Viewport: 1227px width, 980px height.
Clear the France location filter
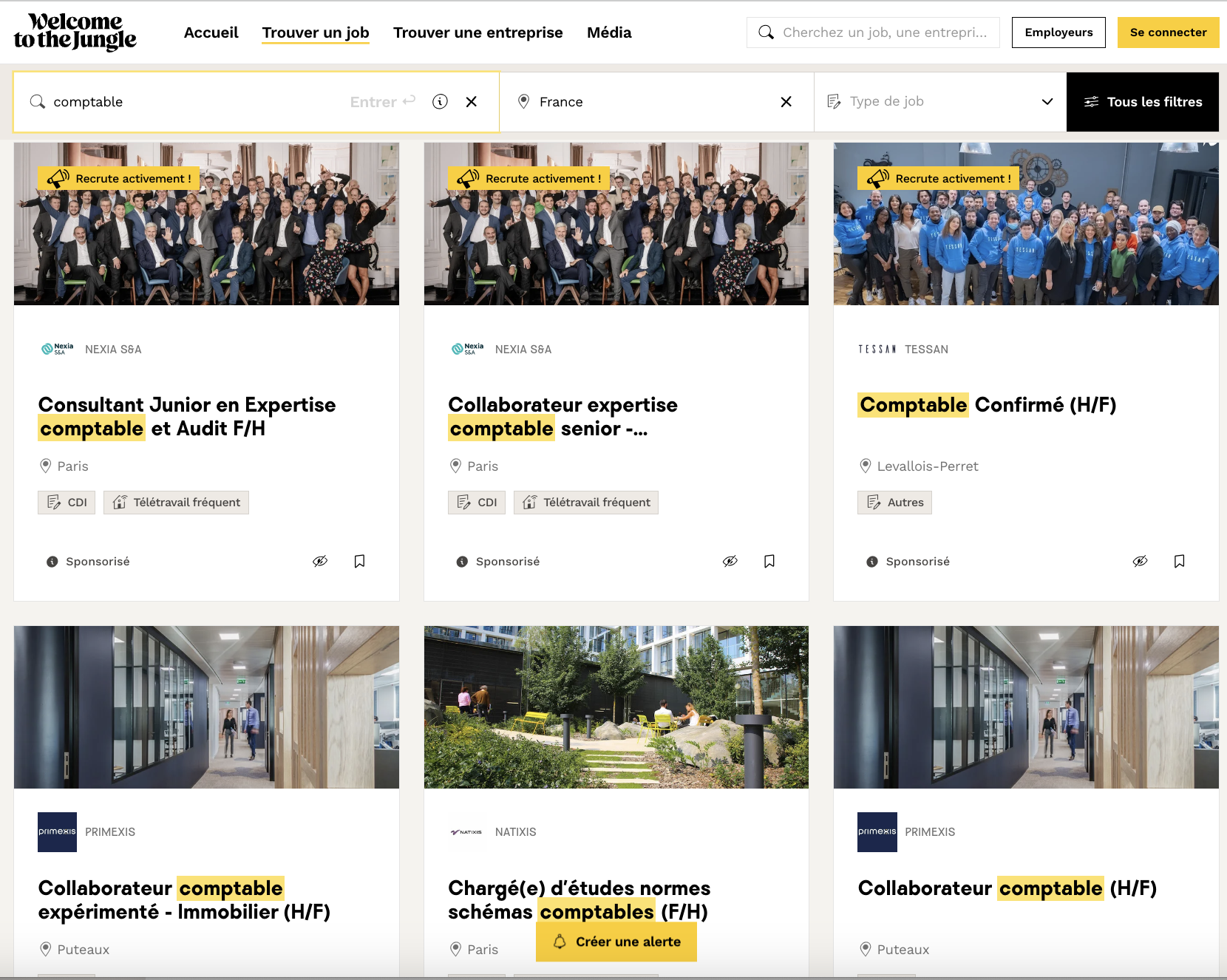(x=786, y=102)
